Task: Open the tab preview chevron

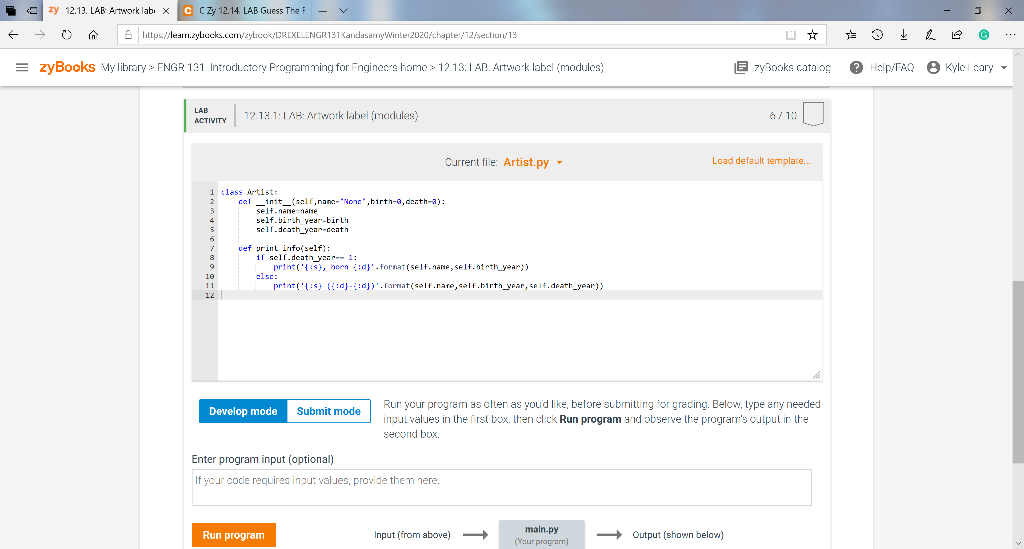Action: [344, 10]
